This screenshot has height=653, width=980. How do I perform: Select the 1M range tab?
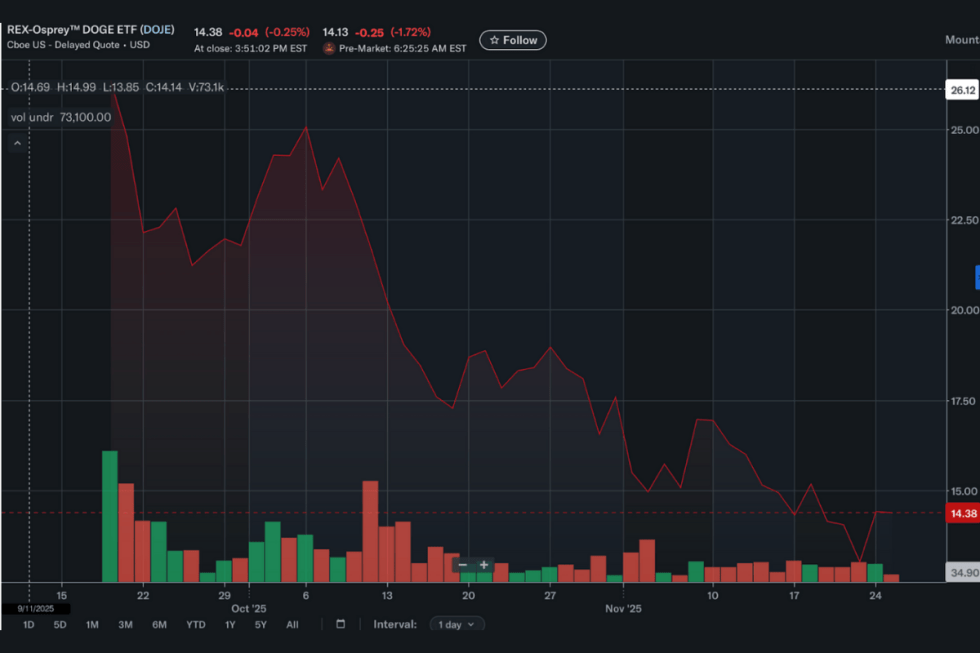click(x=91, y=623)
